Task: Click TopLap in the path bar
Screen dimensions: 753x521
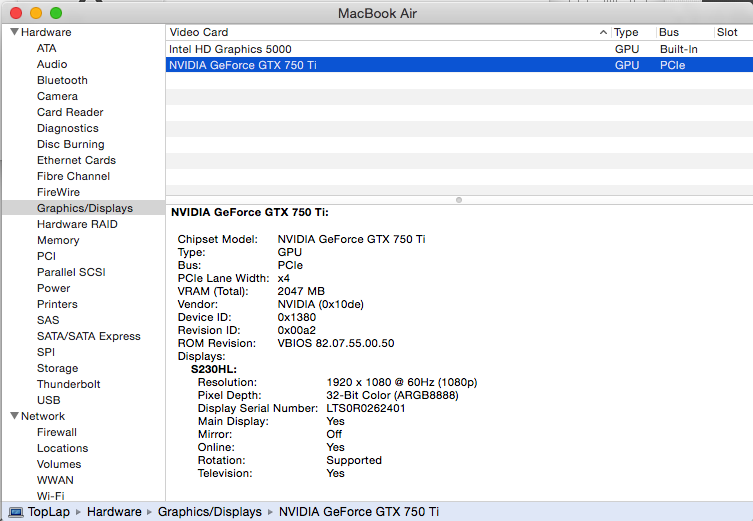Action: point(49,512)
